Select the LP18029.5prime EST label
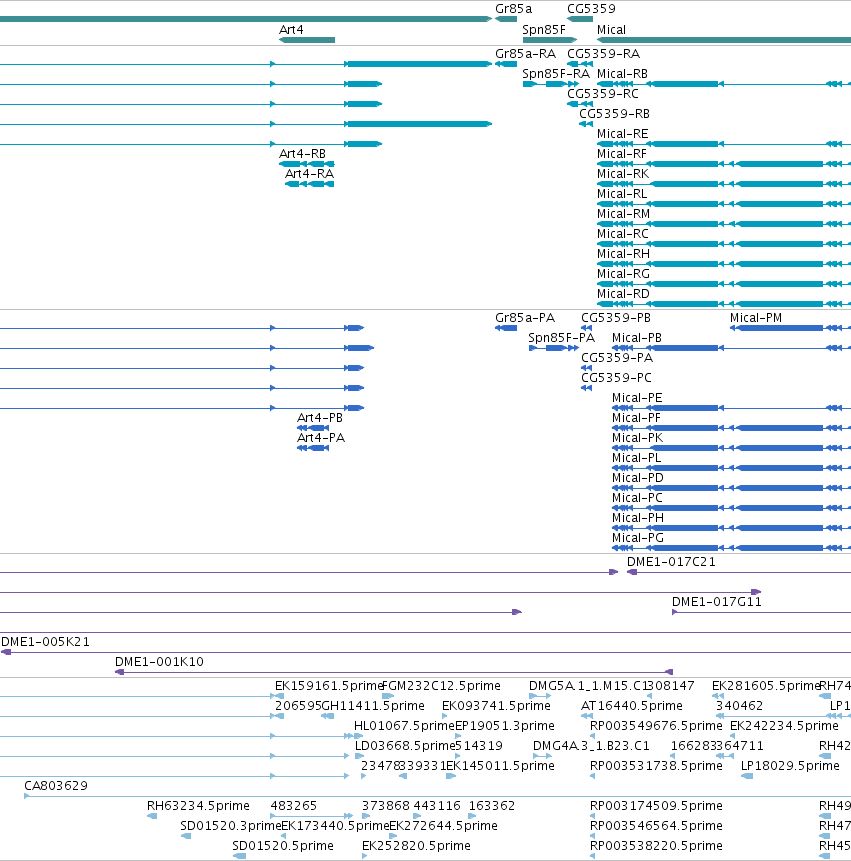The width and height of the screenshot is (851, 861). tap(790, 765)
